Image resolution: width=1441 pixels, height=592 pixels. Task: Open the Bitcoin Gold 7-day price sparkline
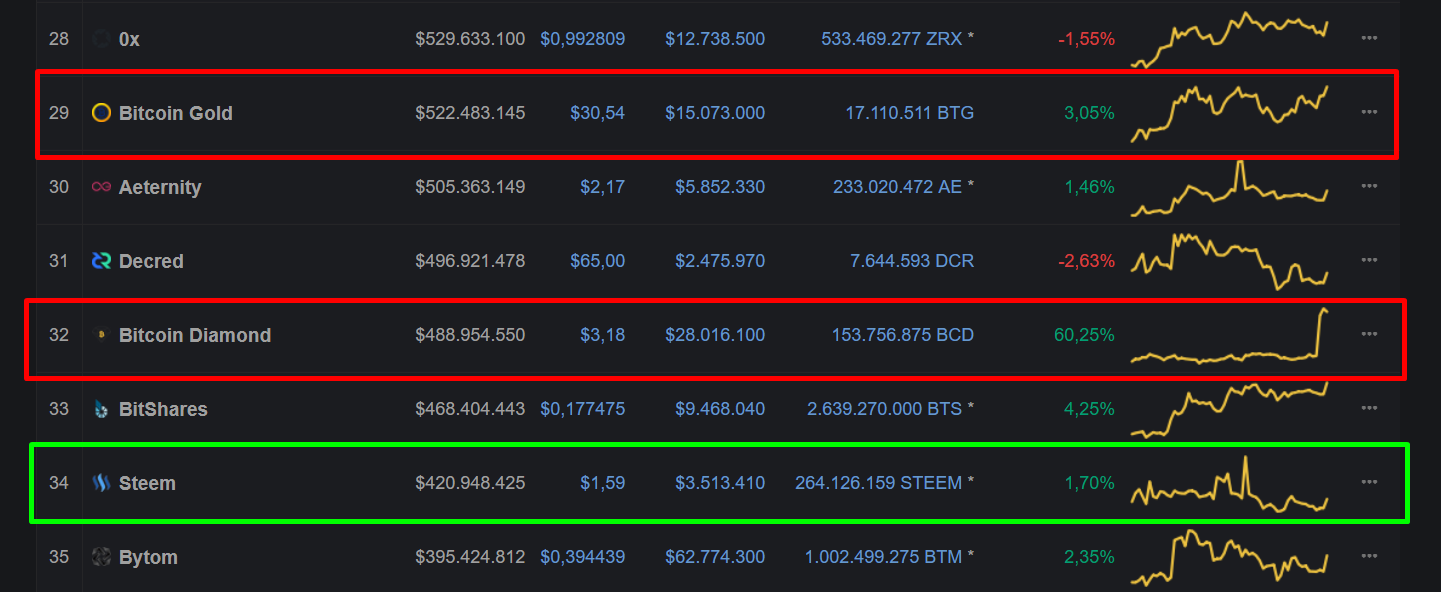coord(1230,113)
